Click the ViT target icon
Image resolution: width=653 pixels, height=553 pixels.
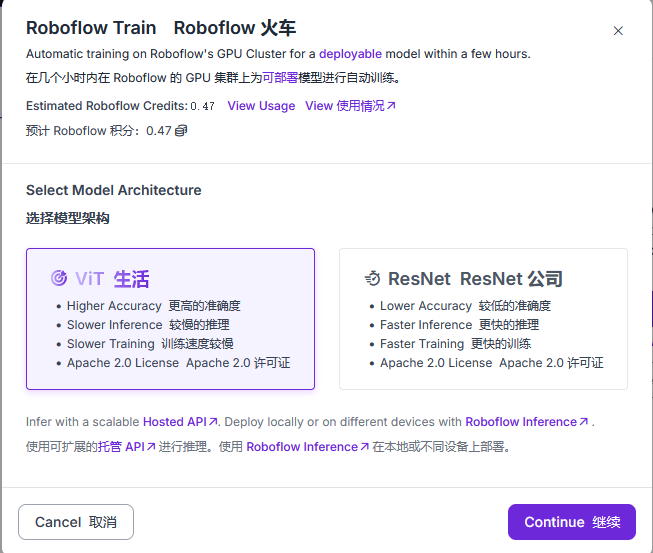pyautogui.click(x=59, y=278)
